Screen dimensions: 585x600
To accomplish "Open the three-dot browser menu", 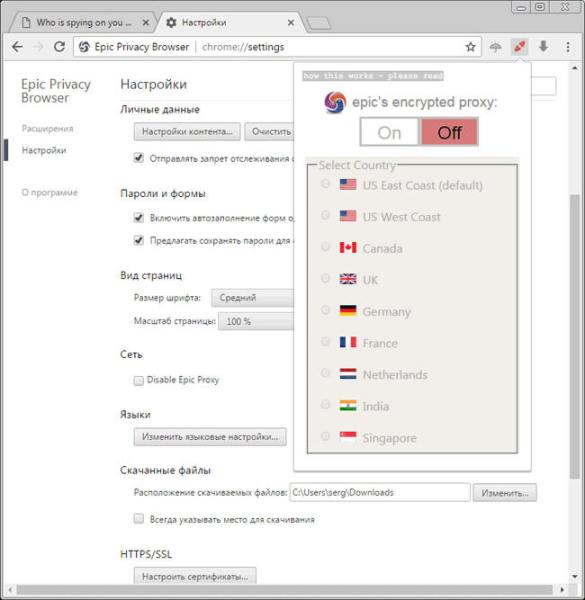I will 568,47.
